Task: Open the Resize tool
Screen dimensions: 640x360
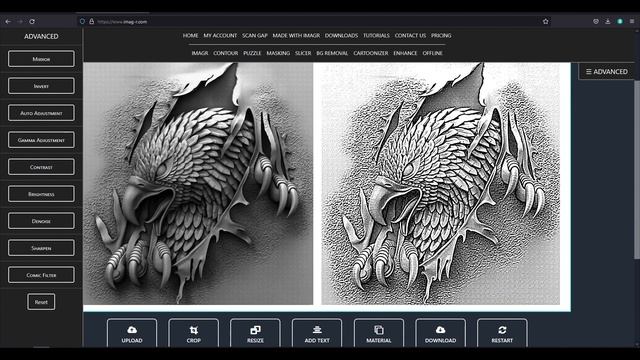Action: click(255, 333)
